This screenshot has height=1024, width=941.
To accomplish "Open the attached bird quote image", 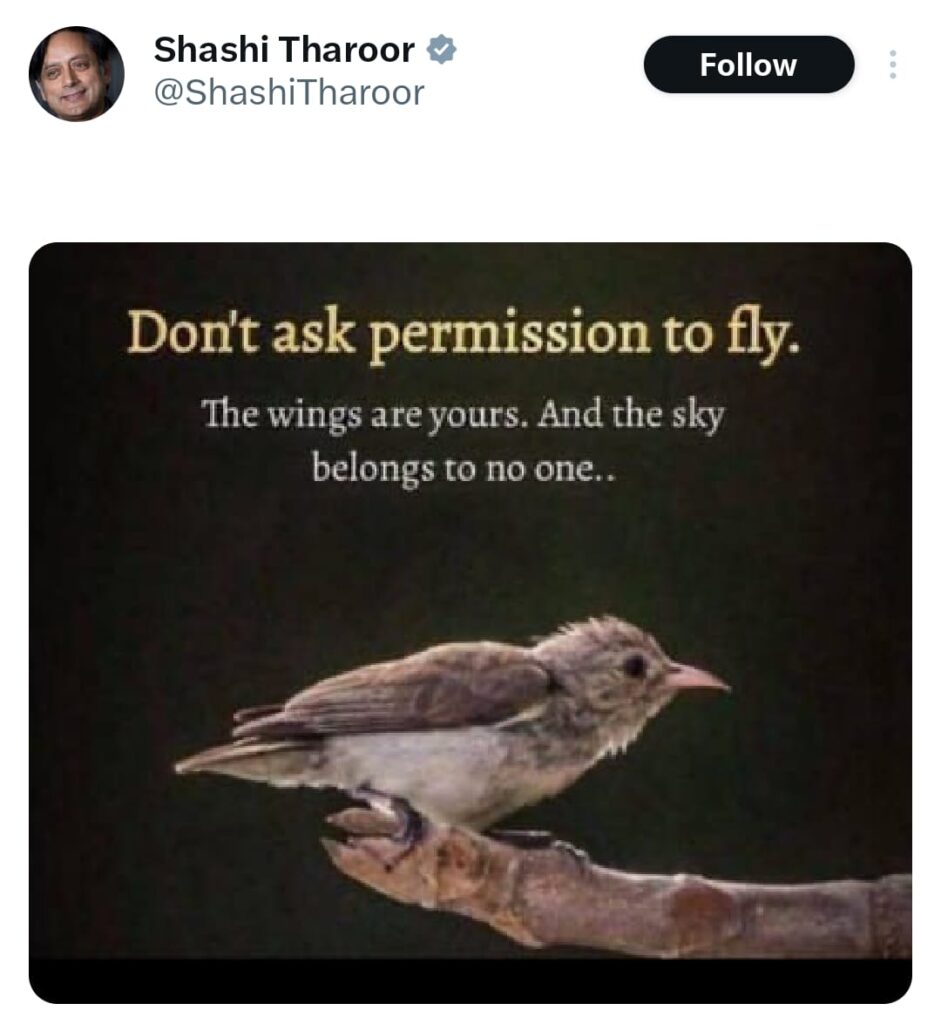I will (x=470, y=622).
